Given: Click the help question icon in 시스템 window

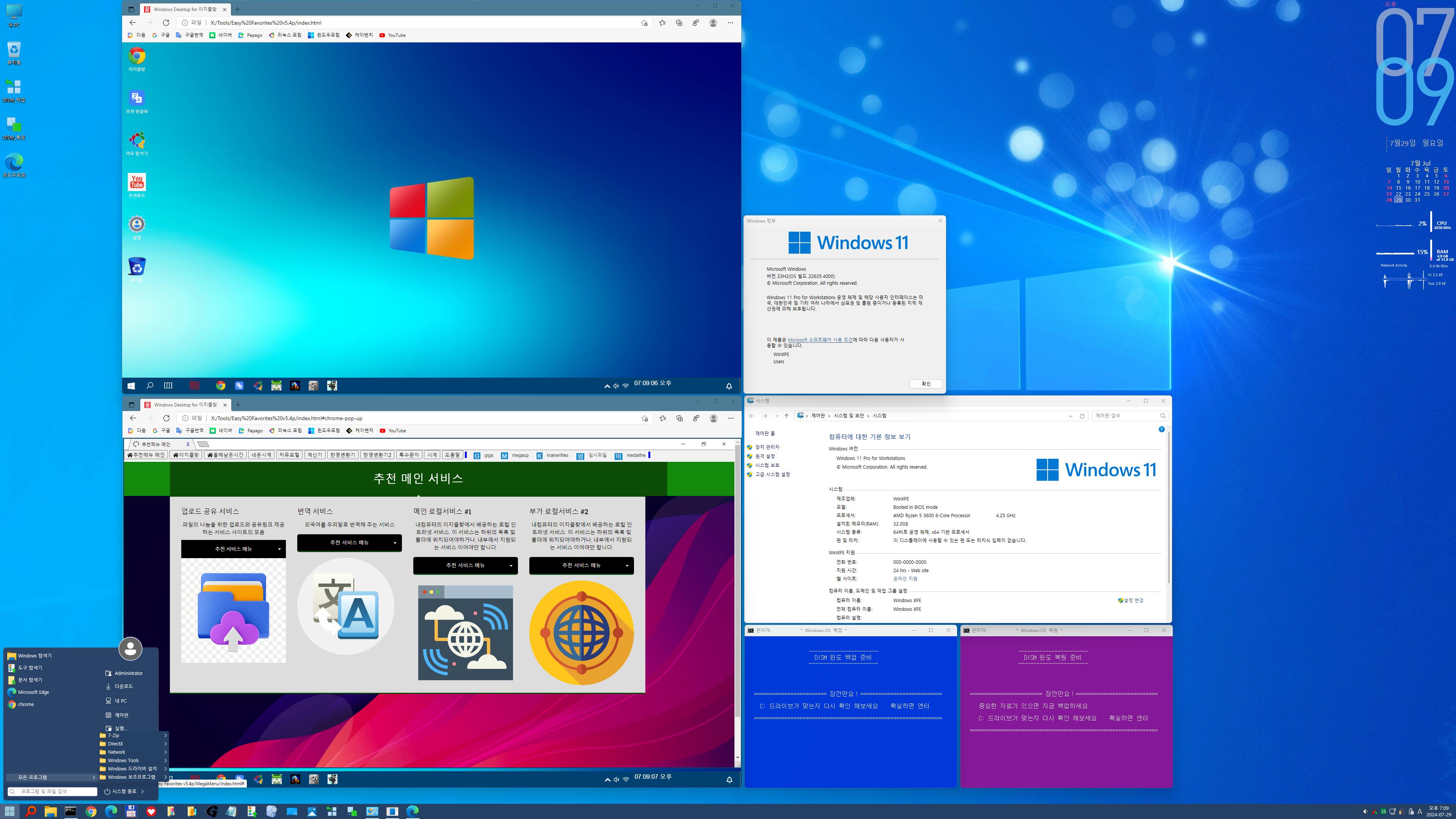Looking at the screenshot, I should 1161,430.
